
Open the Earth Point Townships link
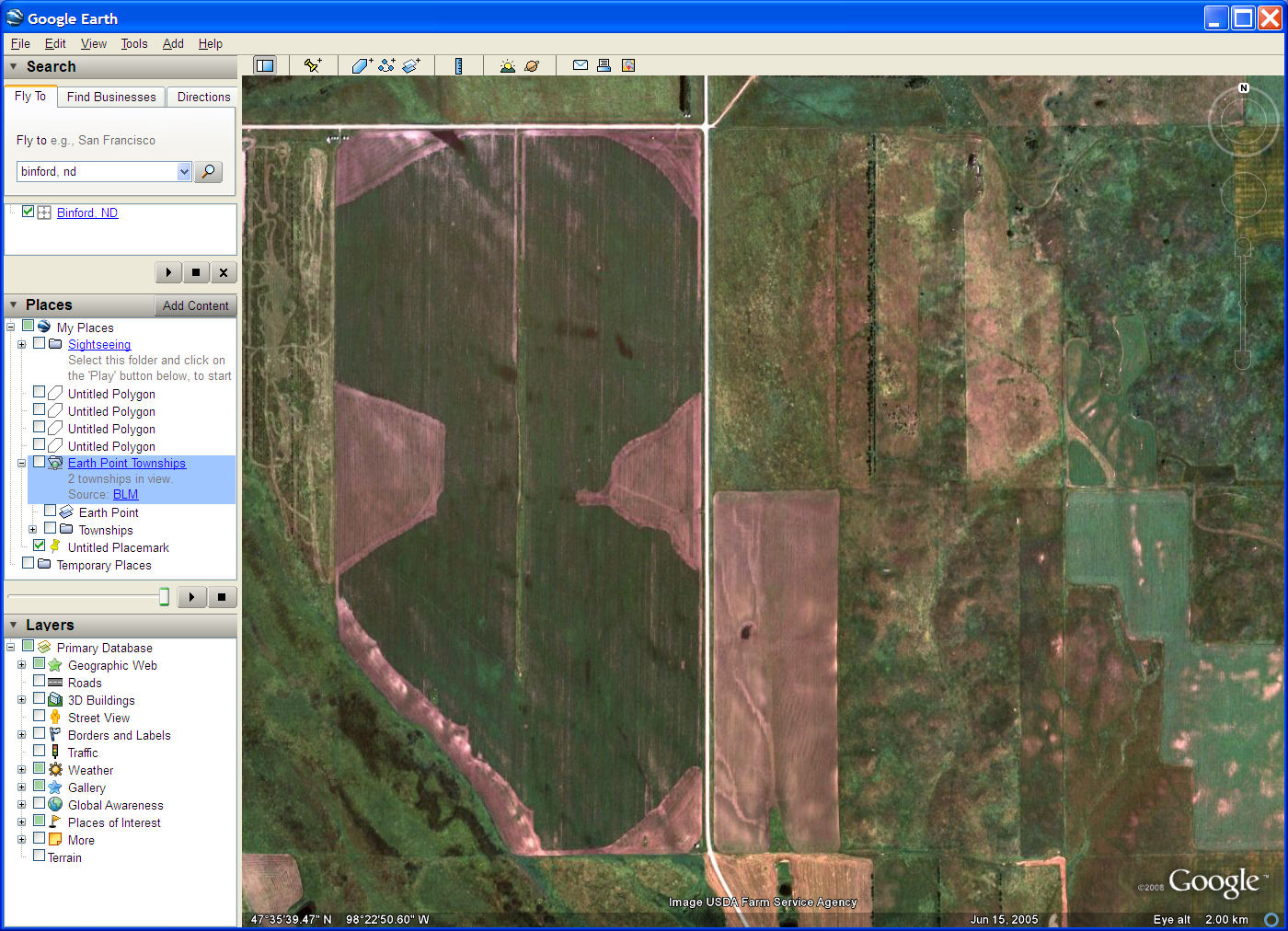pos(127,463)
